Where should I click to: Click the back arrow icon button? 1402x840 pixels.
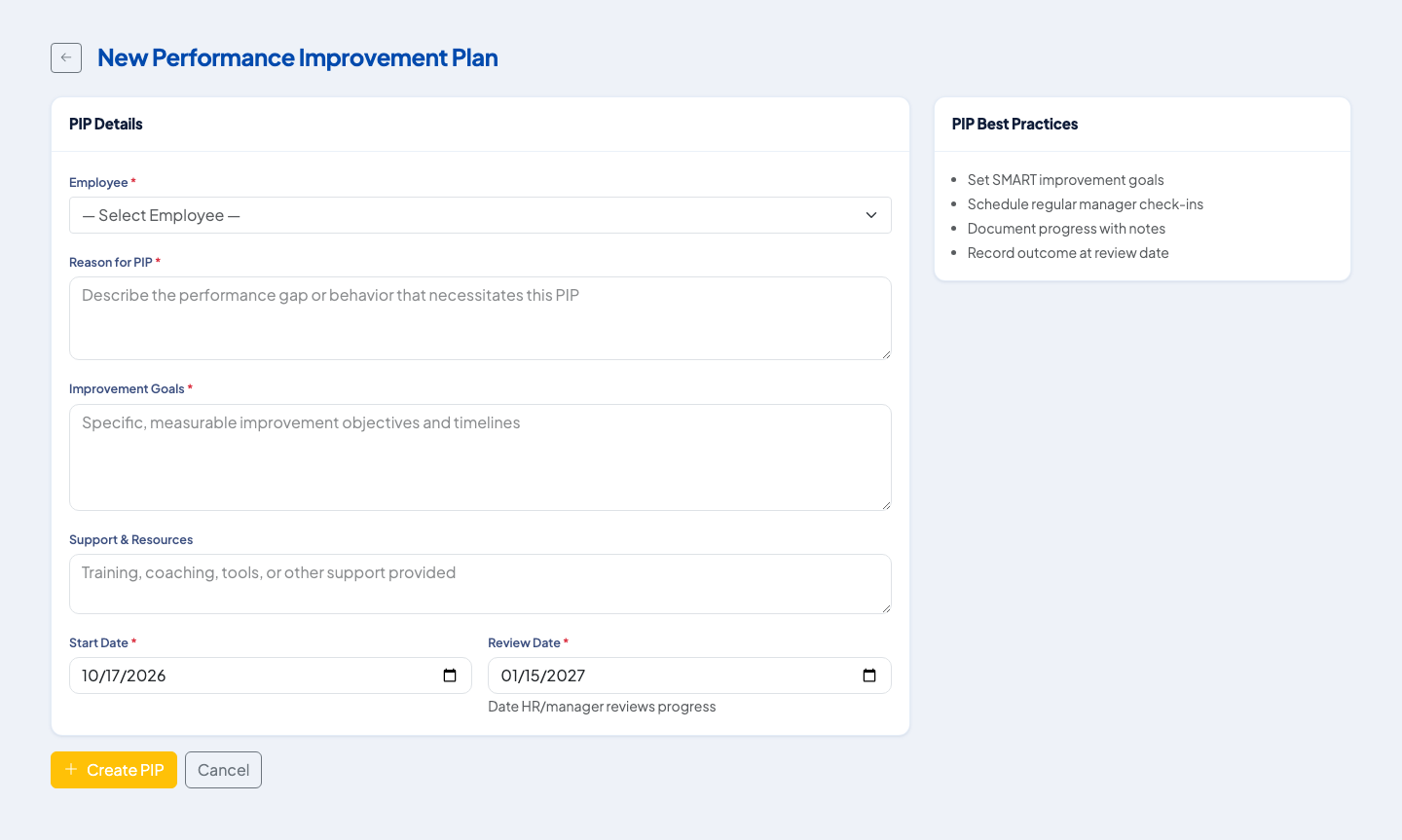tap(66, 58)
